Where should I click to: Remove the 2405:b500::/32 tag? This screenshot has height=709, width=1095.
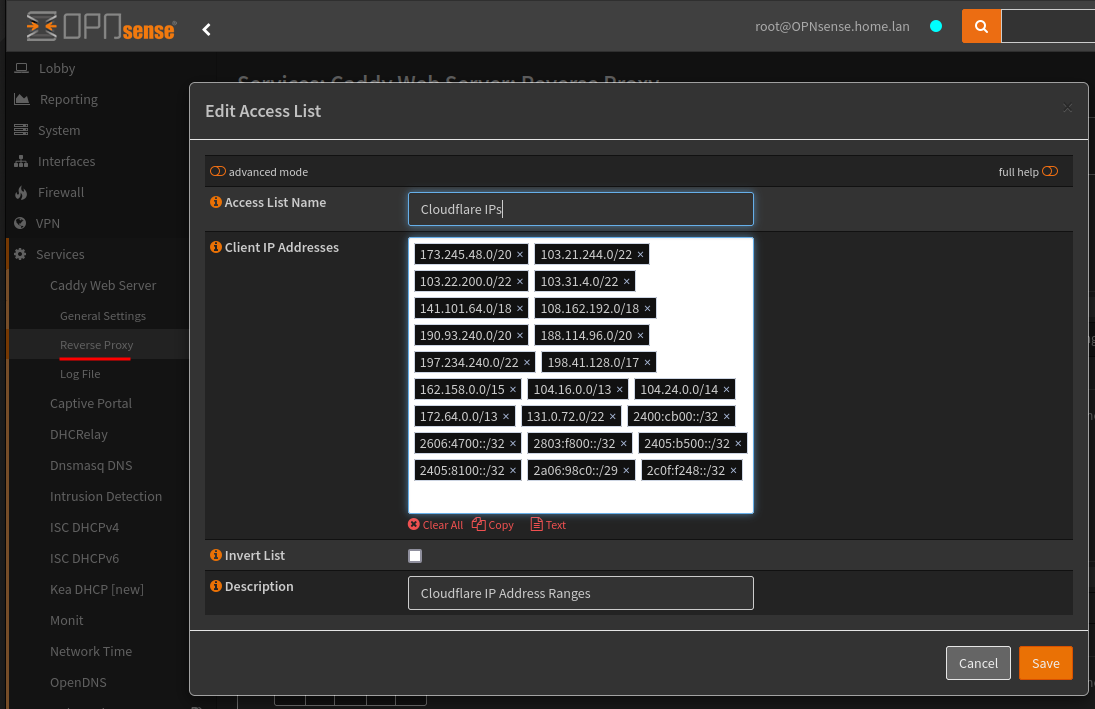coord(738,444)
